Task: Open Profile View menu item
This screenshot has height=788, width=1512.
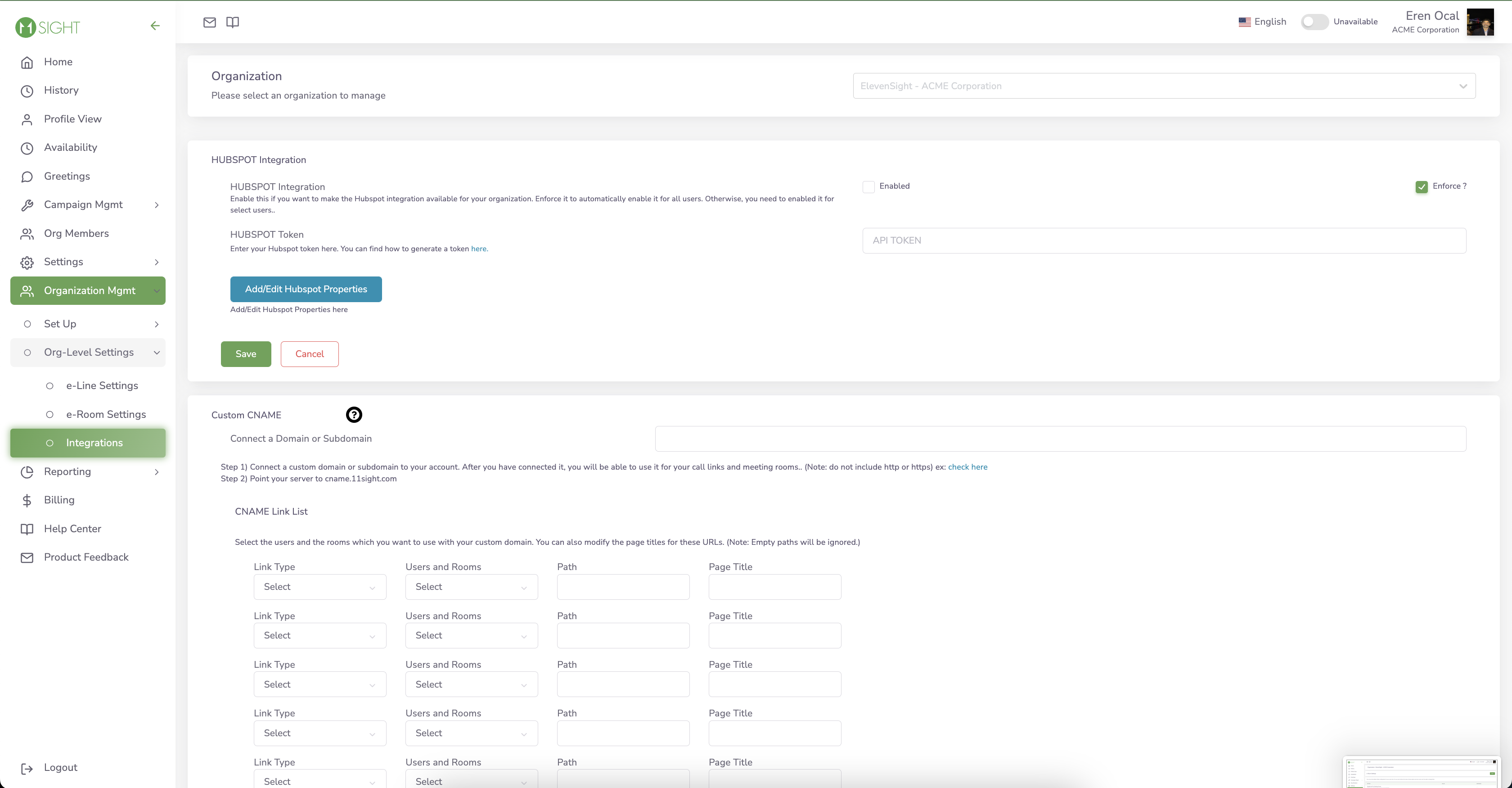Action: point(87,119)
